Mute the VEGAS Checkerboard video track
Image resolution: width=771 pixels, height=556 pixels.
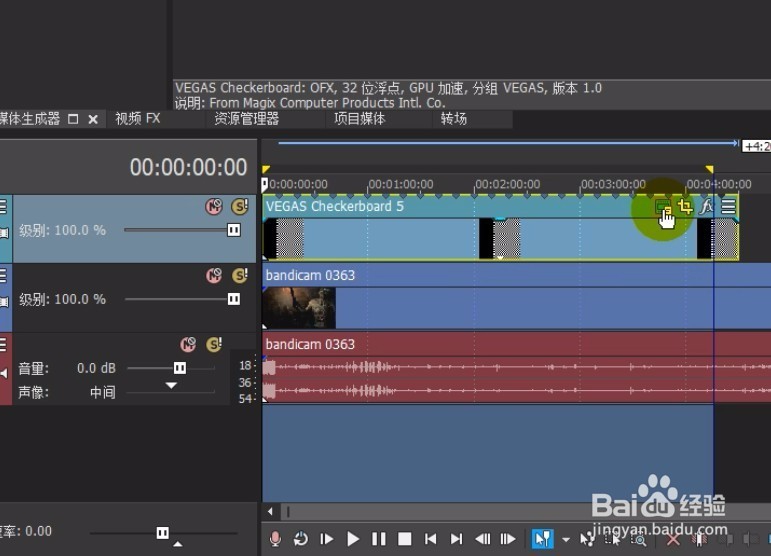tap(214, 206)
